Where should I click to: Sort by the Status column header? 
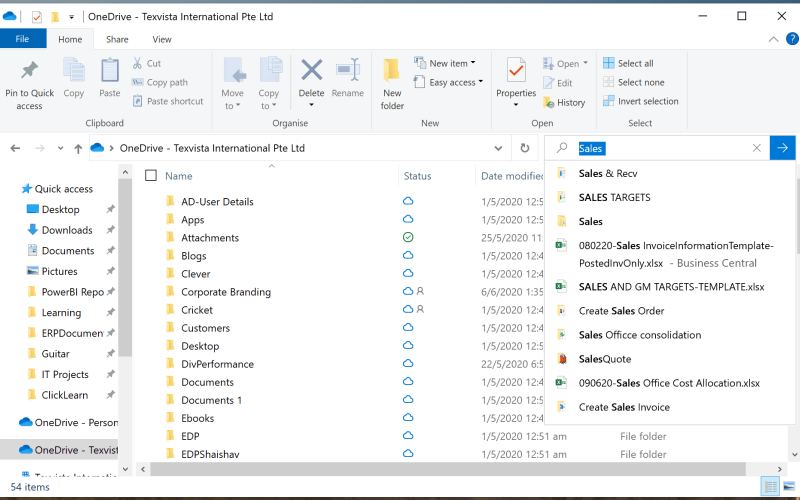coord(417,176)
